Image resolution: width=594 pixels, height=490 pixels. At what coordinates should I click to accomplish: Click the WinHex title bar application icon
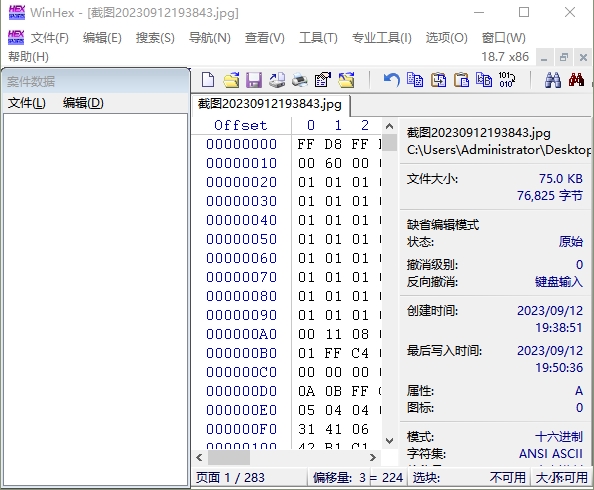(x=17, y=13)
